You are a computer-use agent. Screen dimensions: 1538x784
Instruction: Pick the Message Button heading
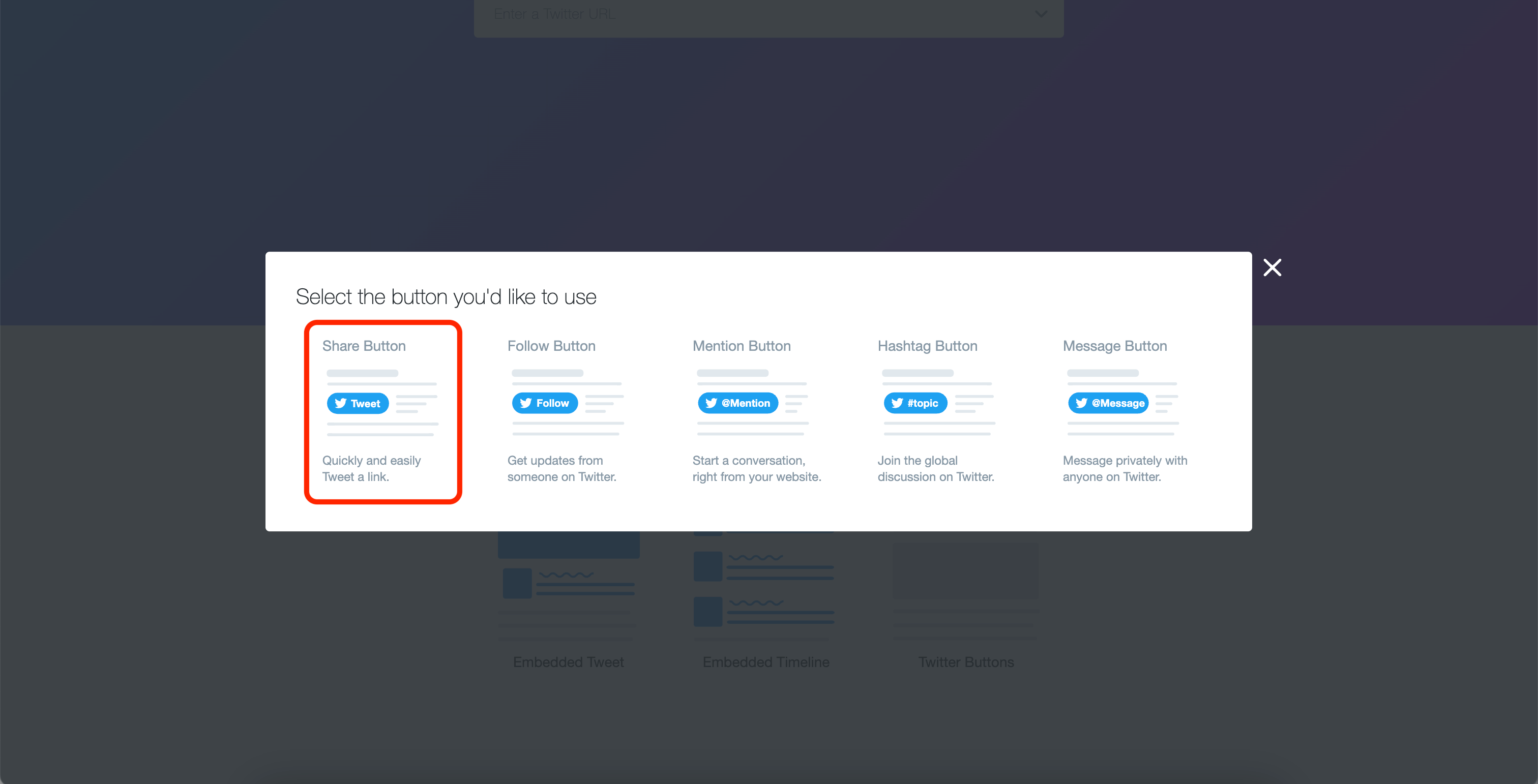[1115, 346]
